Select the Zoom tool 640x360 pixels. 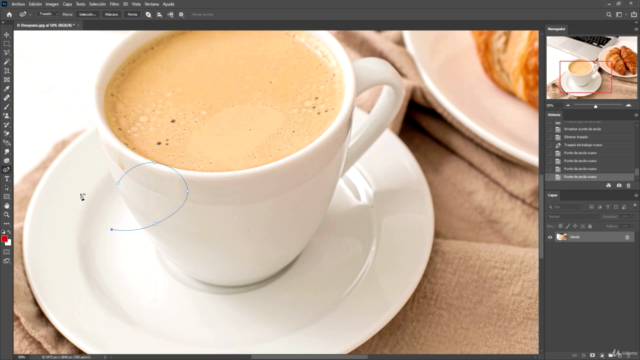tap(7, 215)
